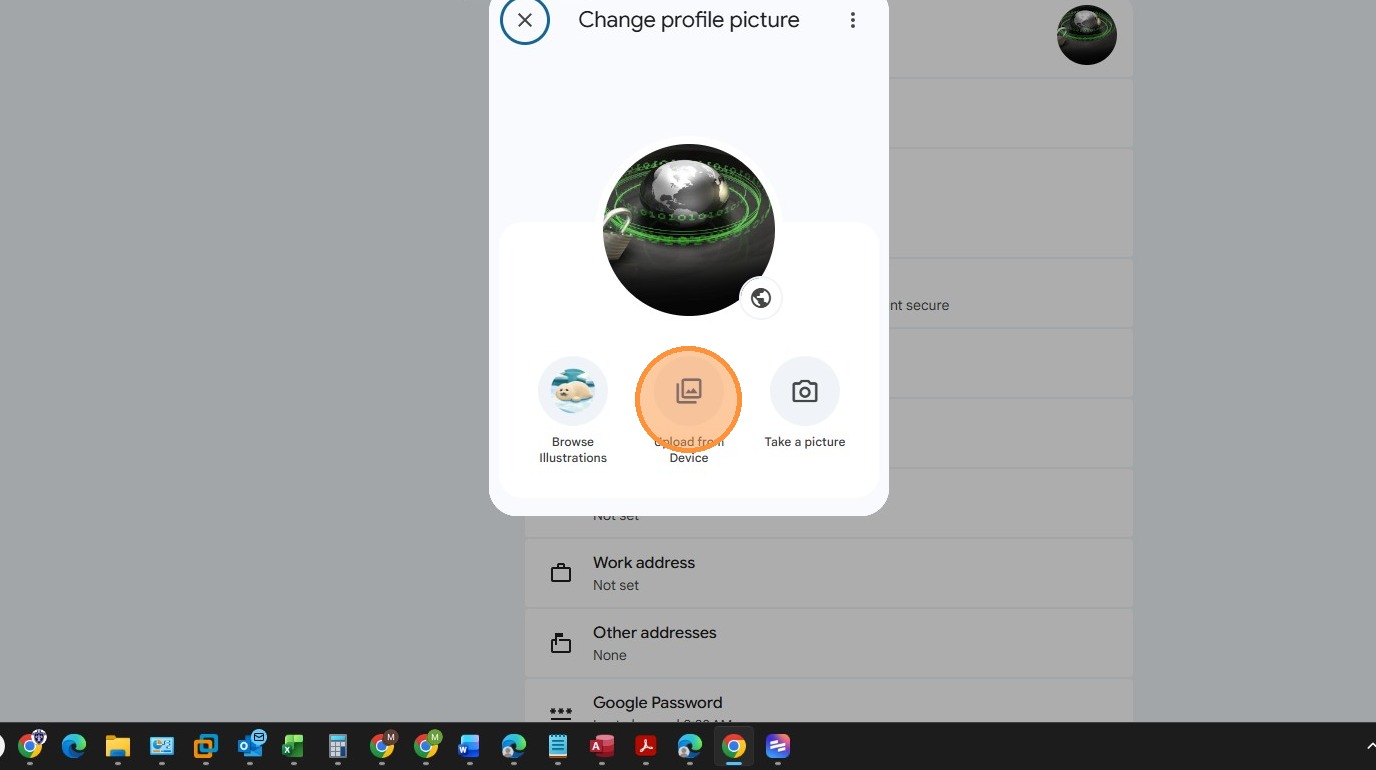Open the VMware icon in the taskbar

[206, 745]
